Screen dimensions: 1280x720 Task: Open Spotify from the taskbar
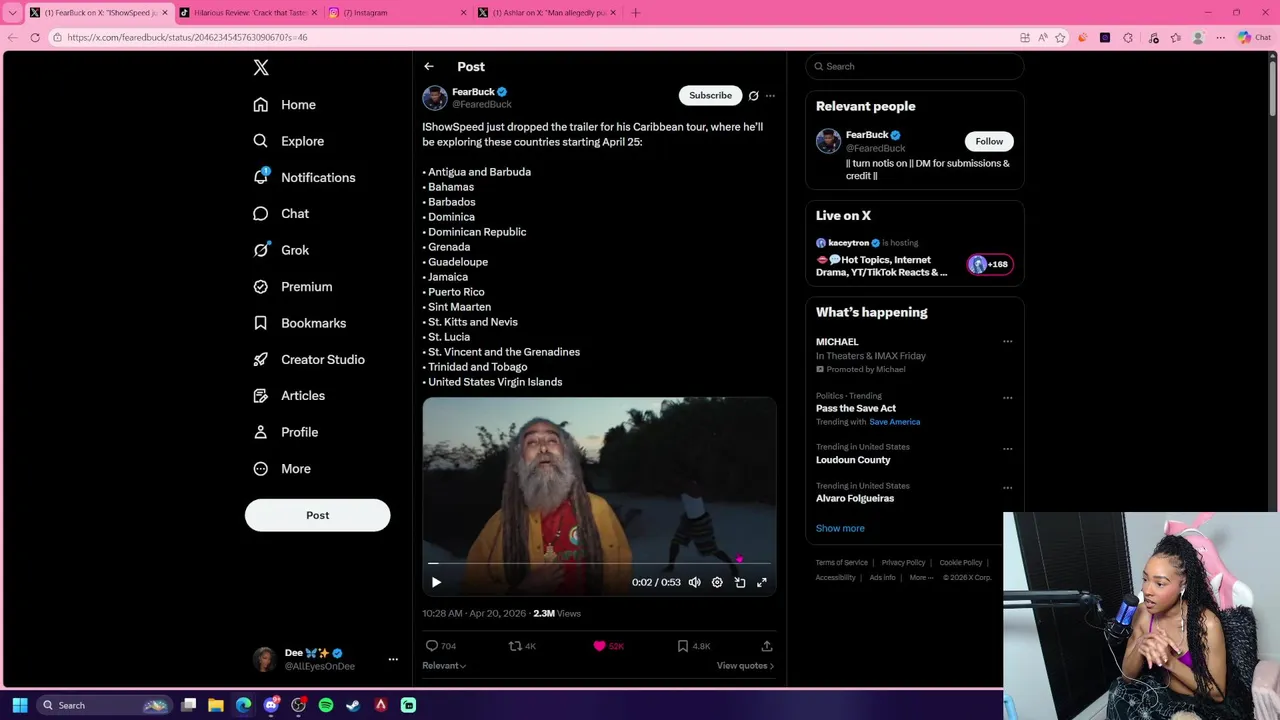tap(326, 705)
